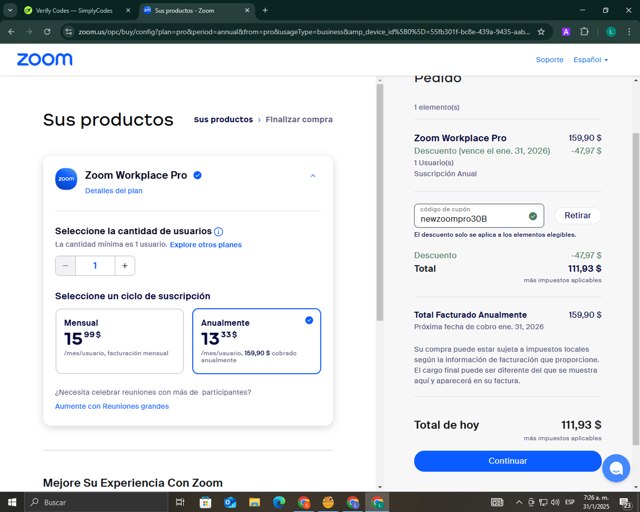Open the Soporte link
The width and height of the screenshot is (640, 512).
coord(549,60)
